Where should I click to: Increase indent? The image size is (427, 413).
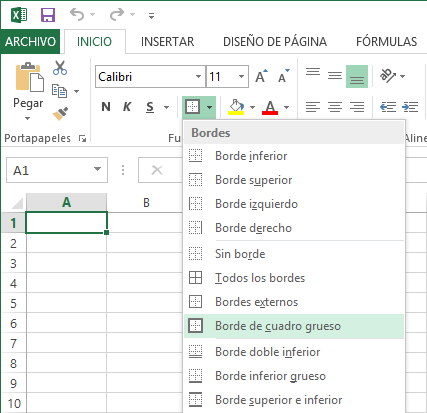[410, 107]
